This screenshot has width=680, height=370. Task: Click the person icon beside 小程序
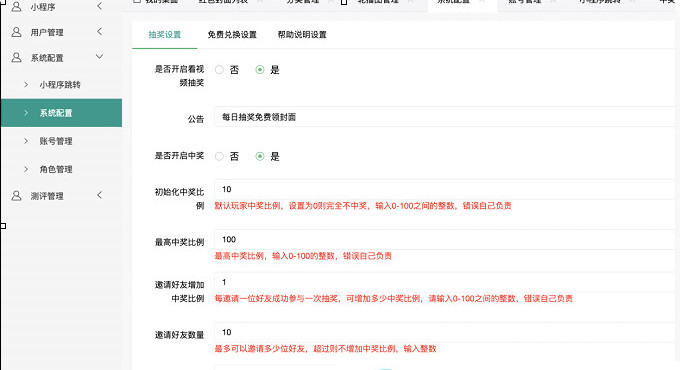16,7
